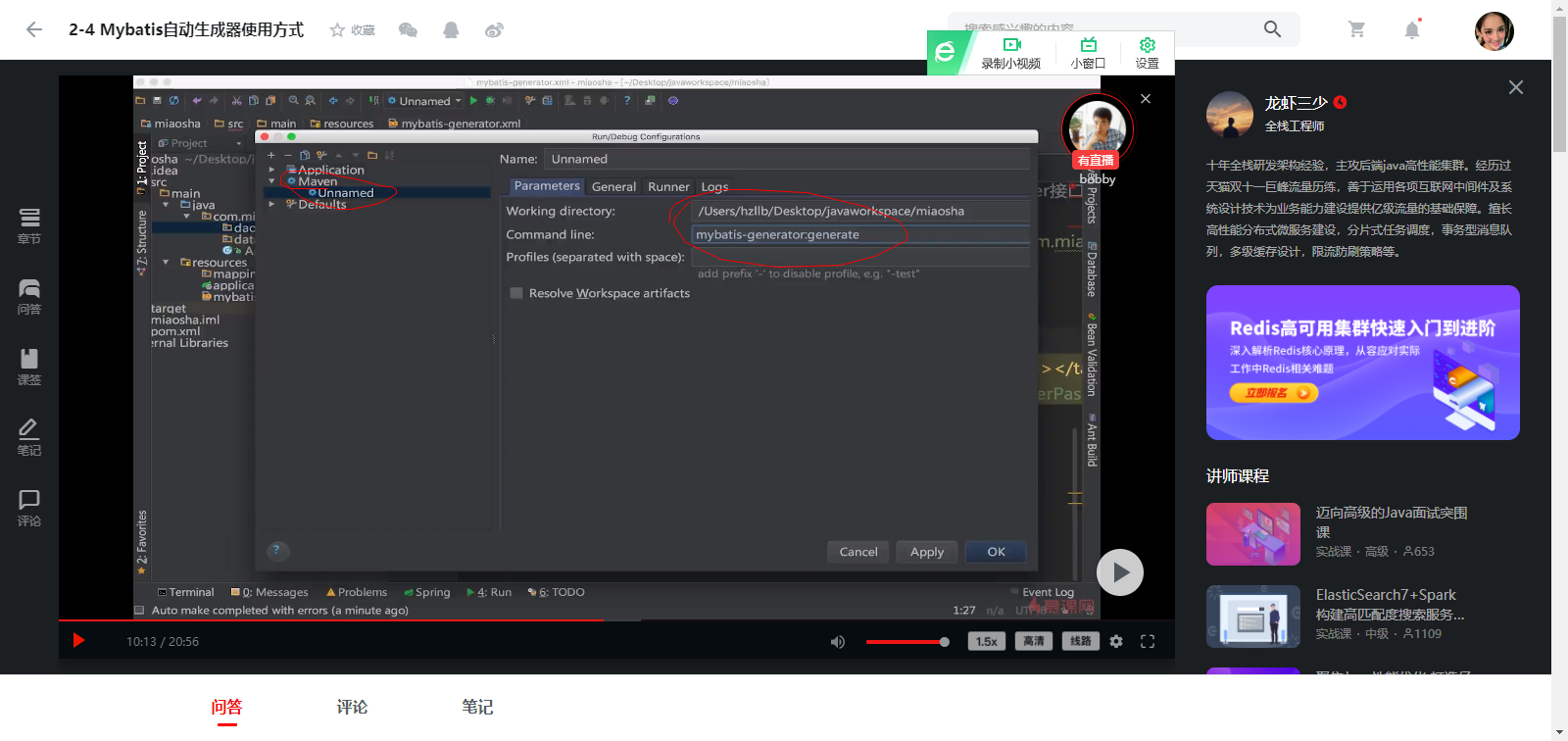Click Apply in Run/Debug dialog
Screen dimensions: 1568x741
(926, 552)
